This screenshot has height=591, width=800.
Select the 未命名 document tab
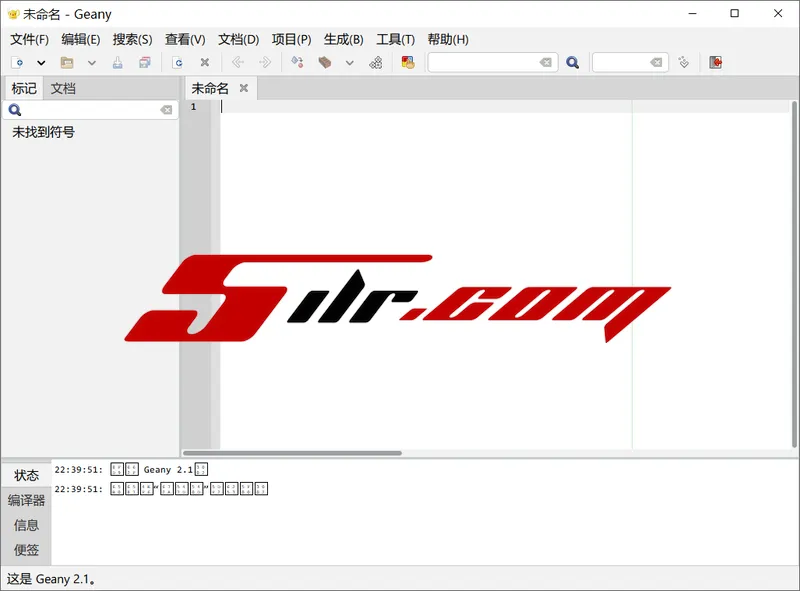coord(210,88)
